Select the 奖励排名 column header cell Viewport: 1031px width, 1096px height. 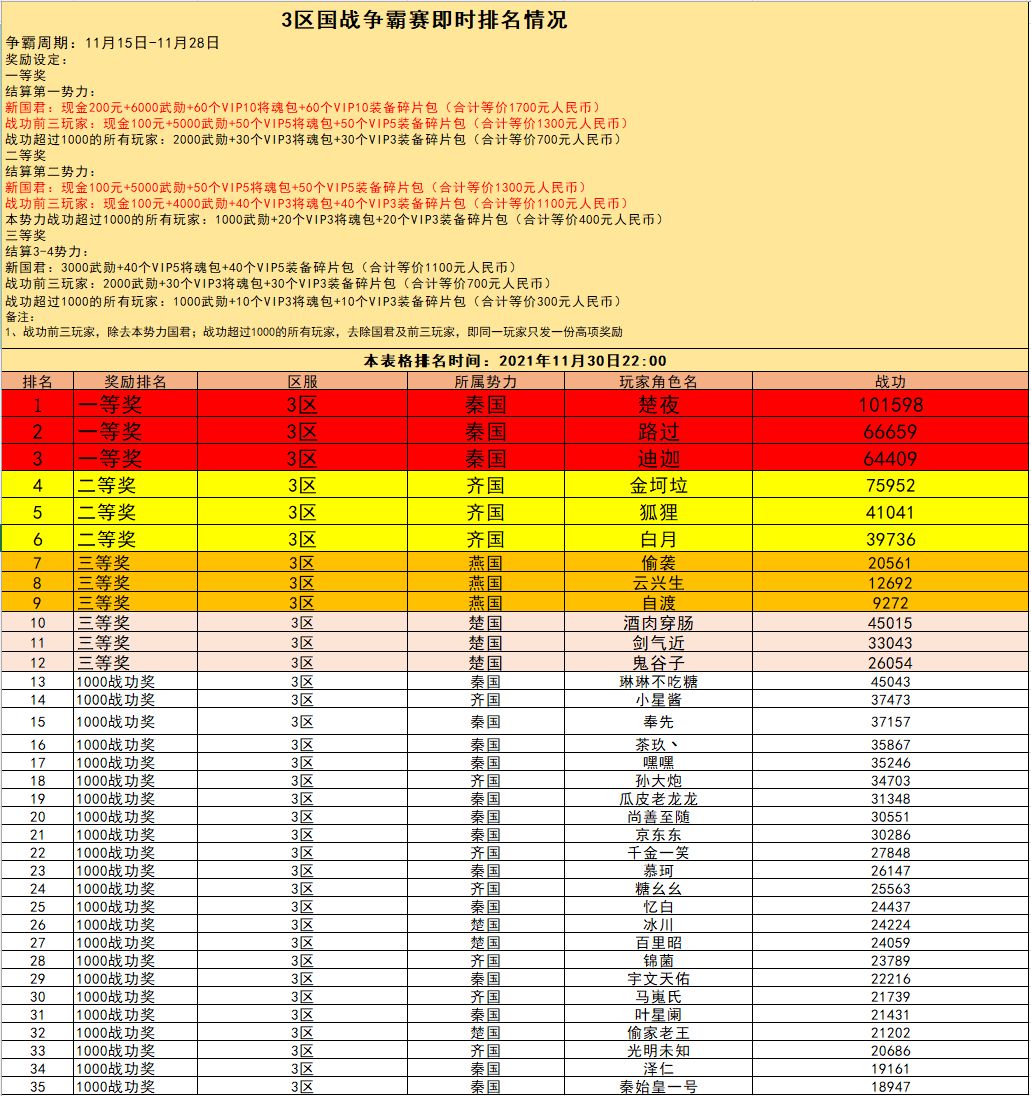click(x=136, y=382)
